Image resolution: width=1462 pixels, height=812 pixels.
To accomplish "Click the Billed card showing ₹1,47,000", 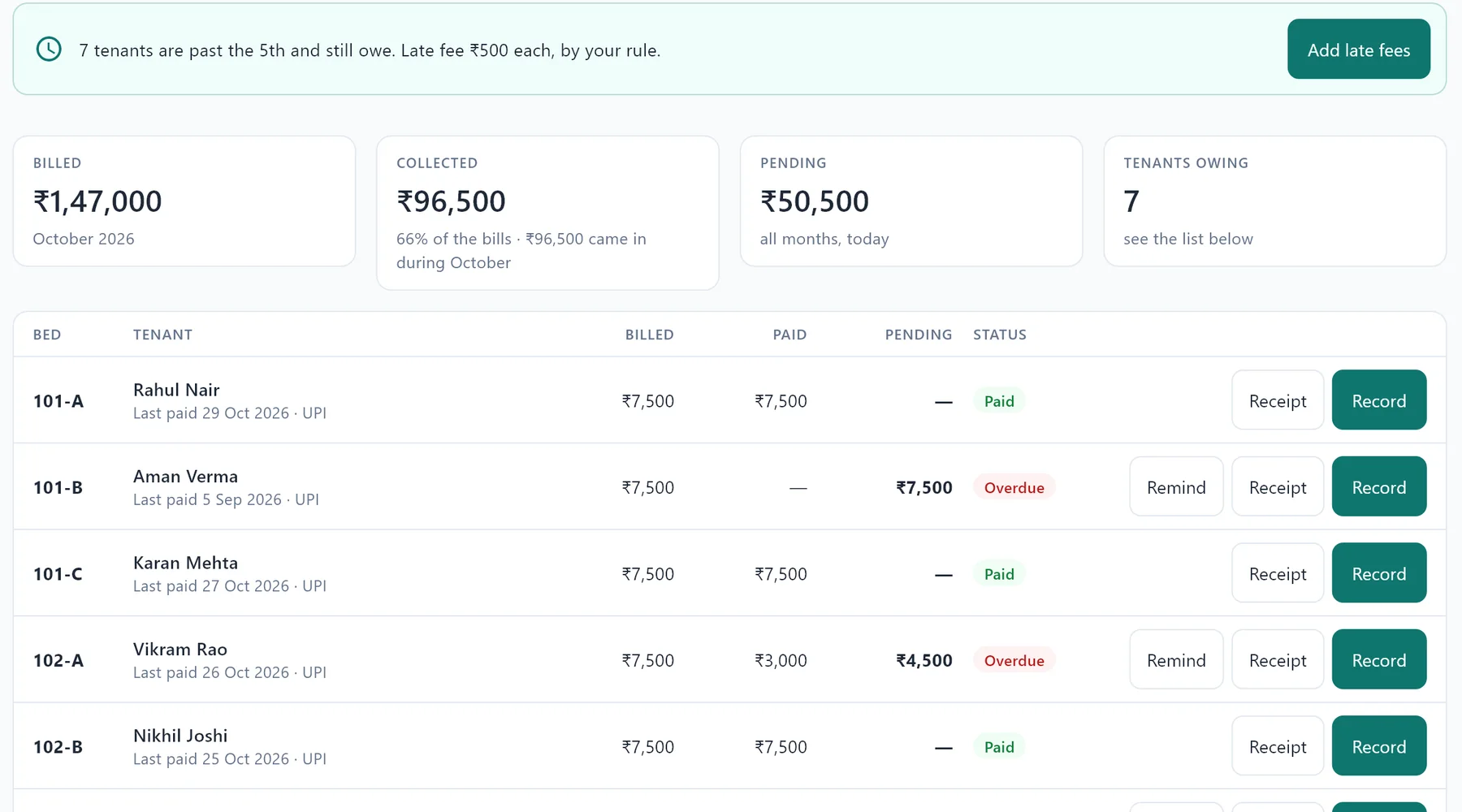I will click(184, 201).
